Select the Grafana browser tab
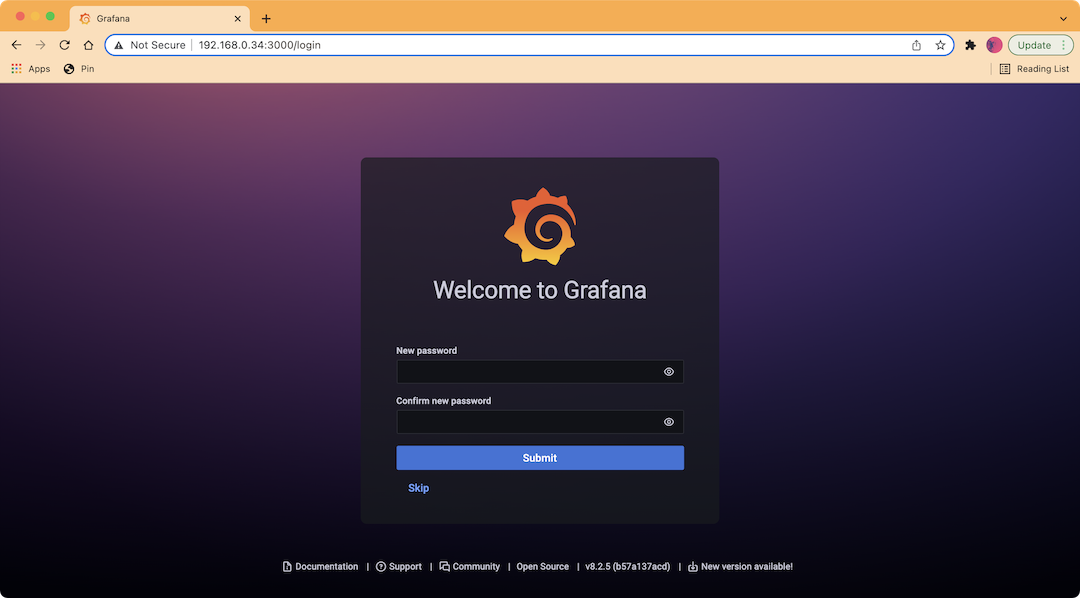The width and height of the screenshot is (1080, 598). (x=160, y=19)
